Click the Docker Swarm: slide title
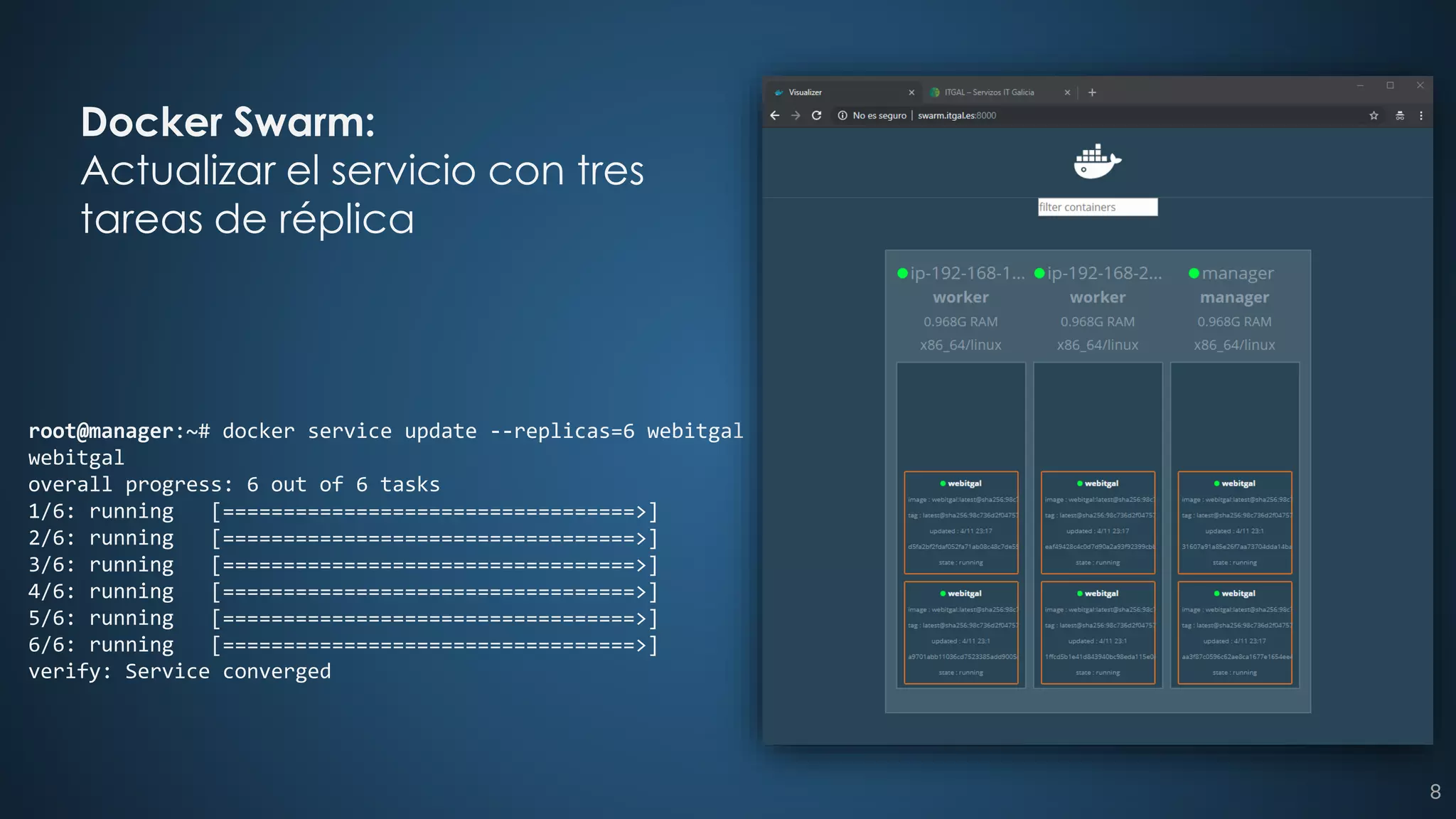 click(227, 122)
